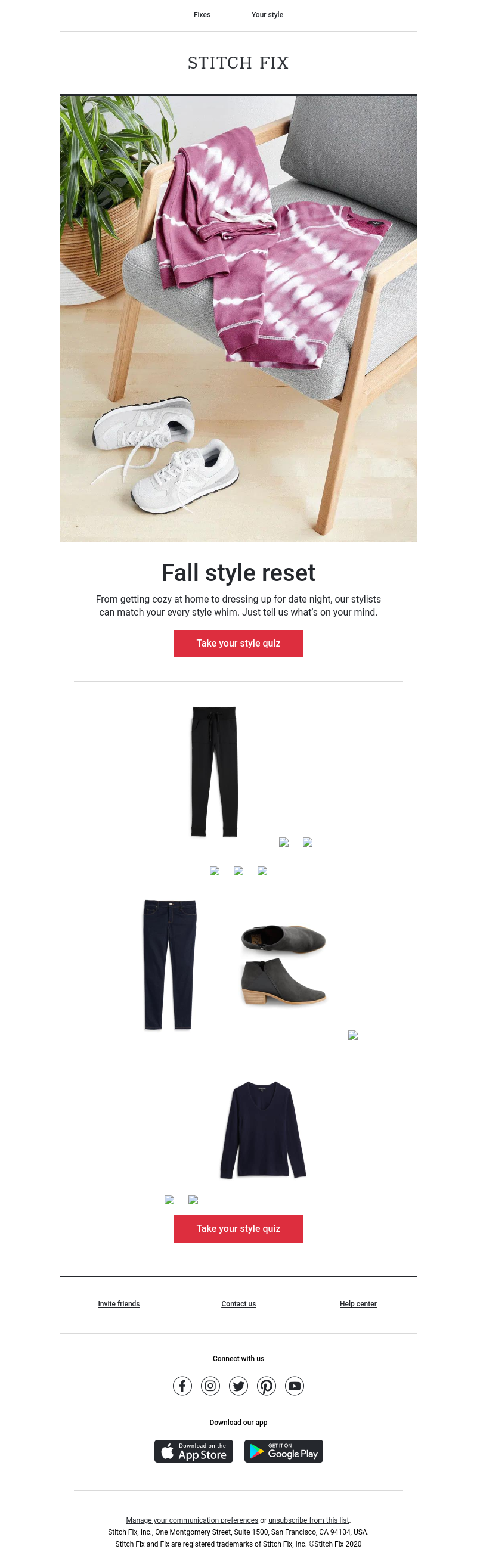Viewport: 477px width, 1568px height.
Task: Tap the App Store download badge
Action: tap(194, 1451)
